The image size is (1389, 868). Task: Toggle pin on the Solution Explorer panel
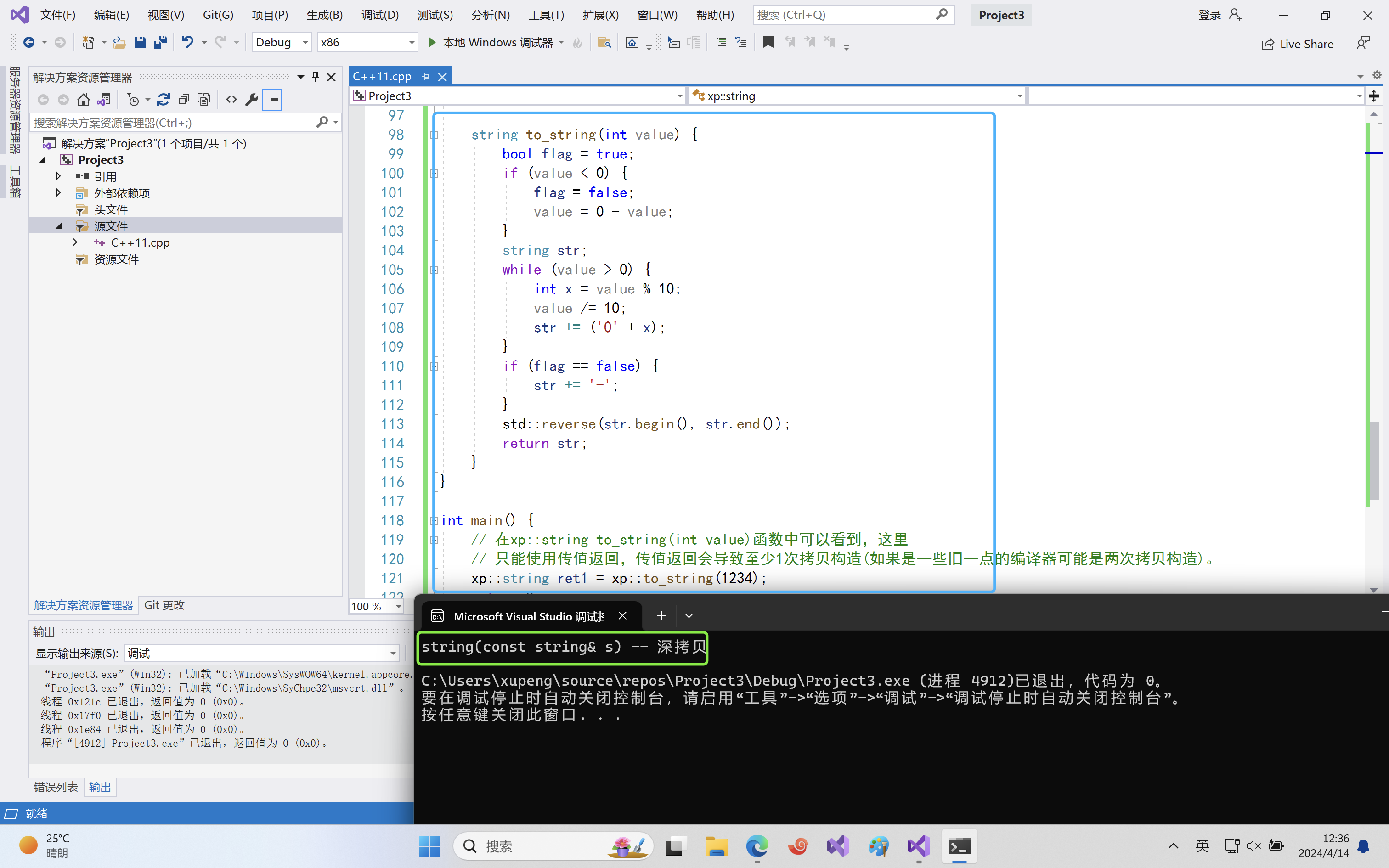coord(315,76)
